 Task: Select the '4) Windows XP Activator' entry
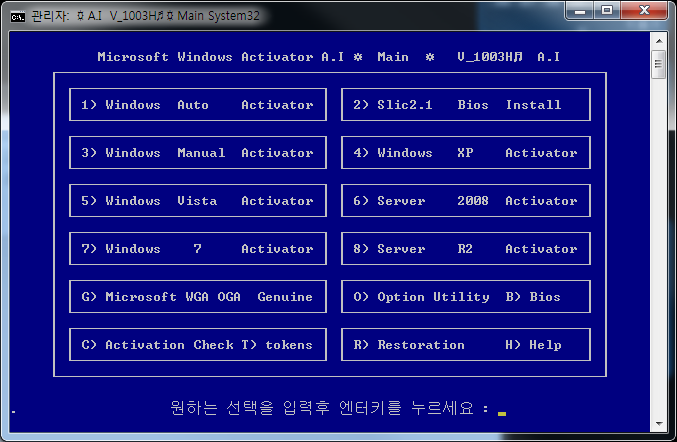tap(465, 152)
